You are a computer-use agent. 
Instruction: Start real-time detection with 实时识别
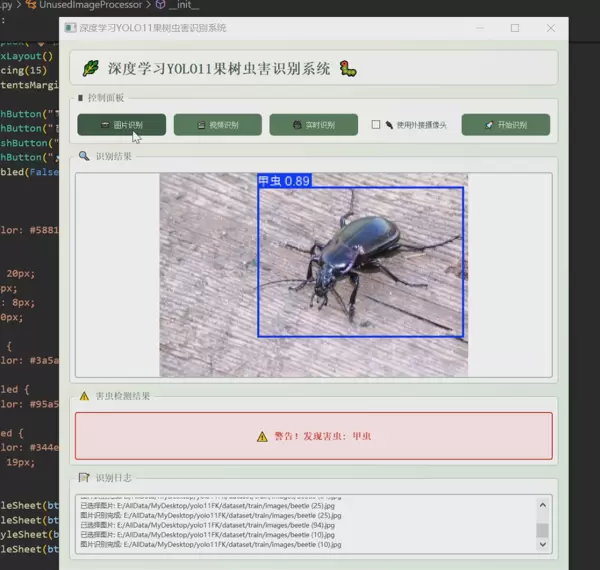(x=313, y=125)
